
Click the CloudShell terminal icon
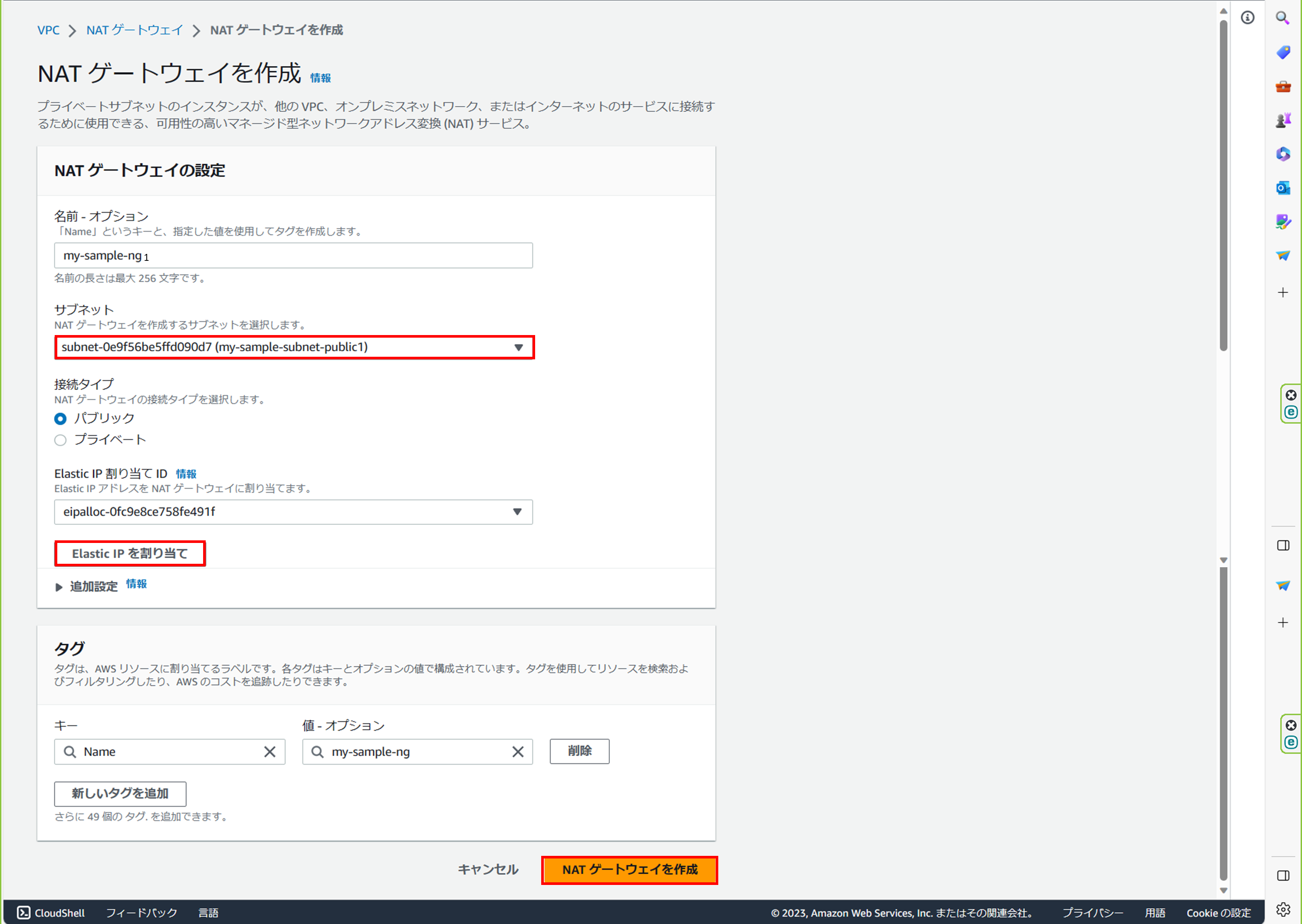click(23, 913)
